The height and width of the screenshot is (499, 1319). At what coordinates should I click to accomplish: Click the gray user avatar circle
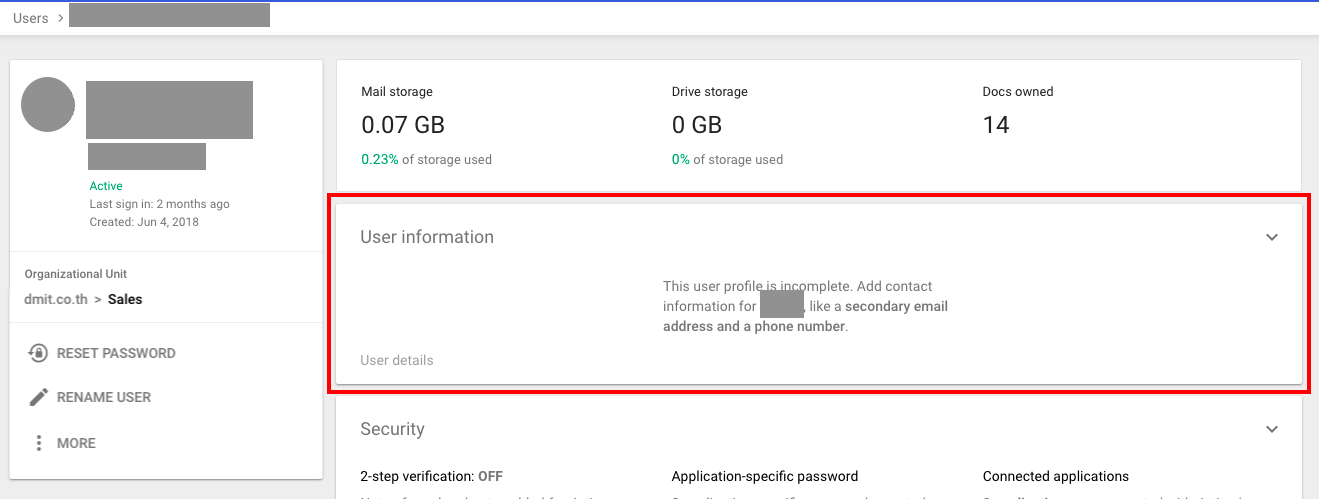[48, 105]
